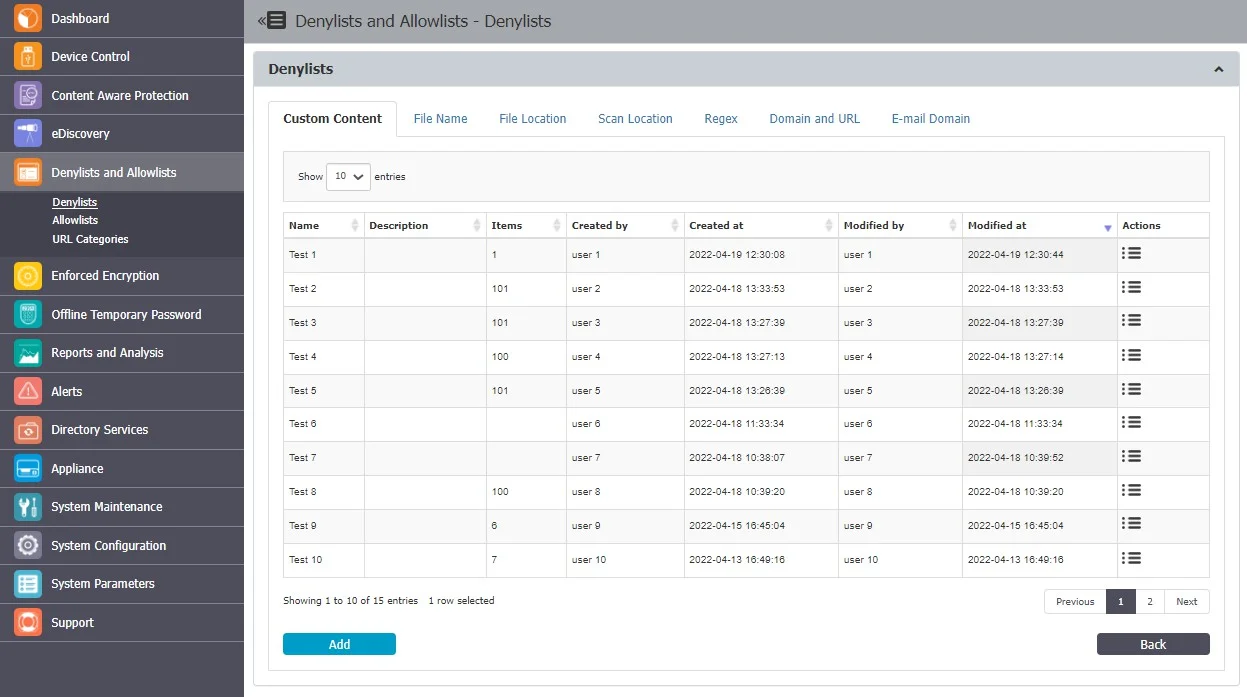The width and height of the screenshot is (1247, 697).
Task: Open actions menu for Test 8 row
Action: [x=1131, y=490]
